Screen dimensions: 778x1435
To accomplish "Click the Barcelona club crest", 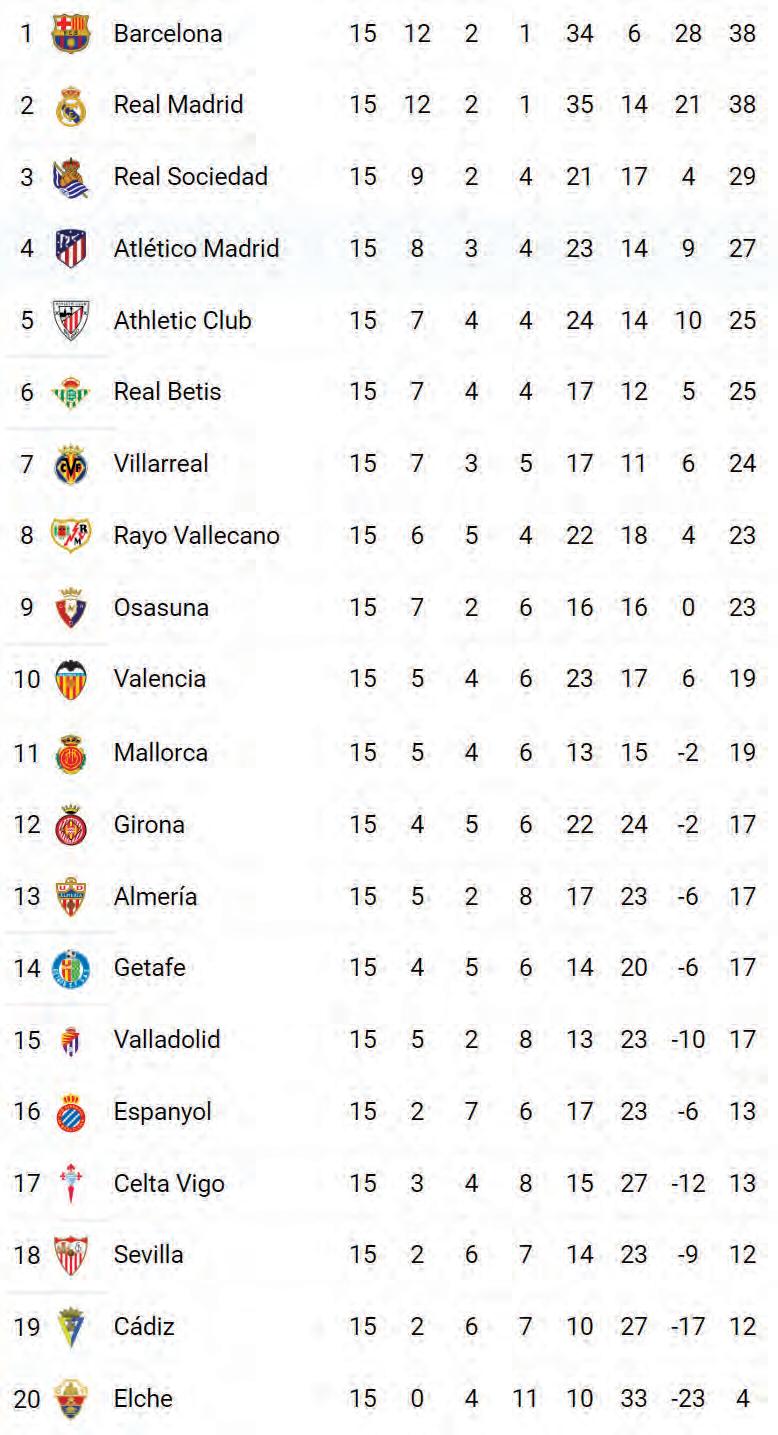I will click(70, 34).
